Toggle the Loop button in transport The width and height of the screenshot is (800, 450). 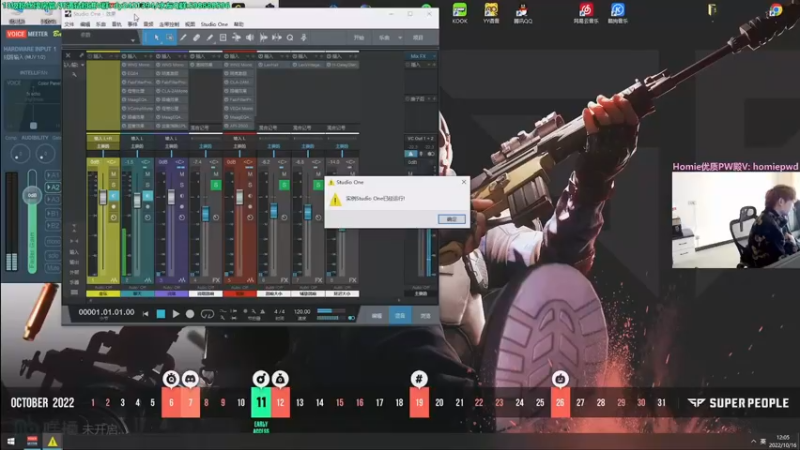207,314
